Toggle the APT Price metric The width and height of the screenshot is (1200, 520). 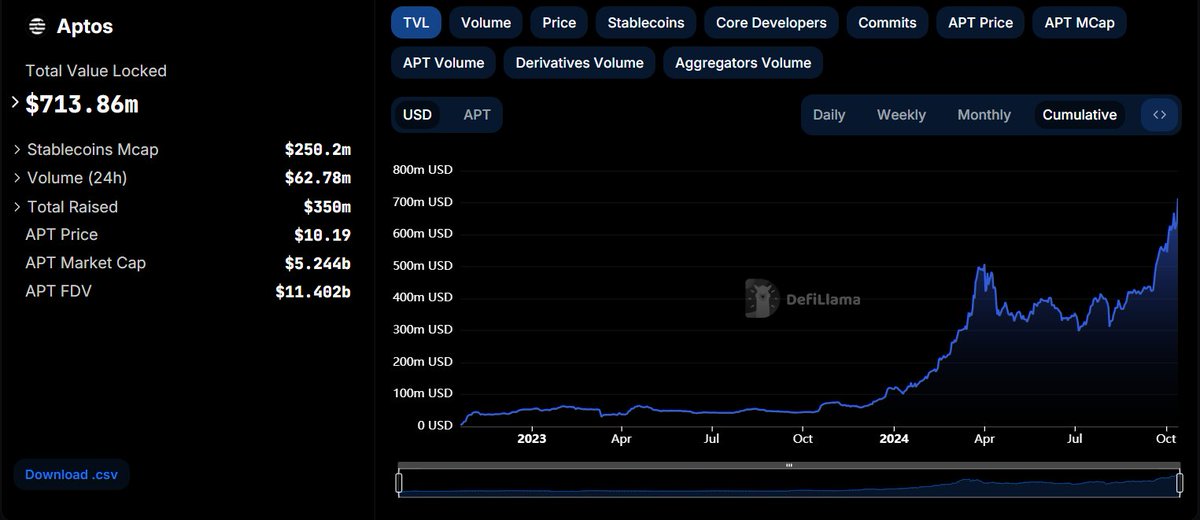980,22
